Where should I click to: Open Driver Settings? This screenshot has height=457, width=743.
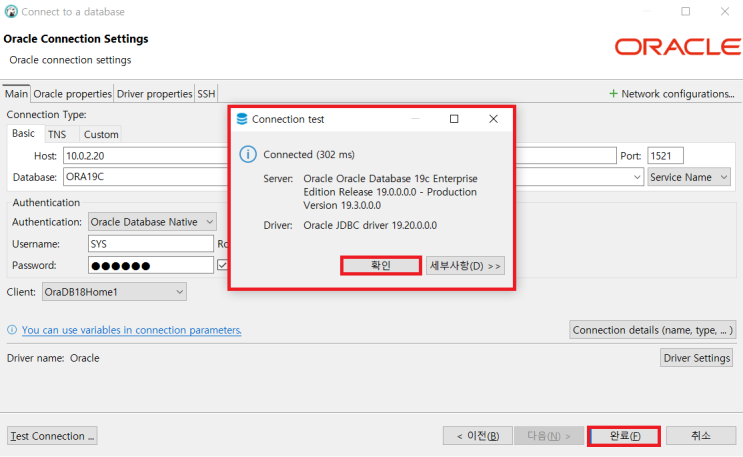(x=696, y=358)
